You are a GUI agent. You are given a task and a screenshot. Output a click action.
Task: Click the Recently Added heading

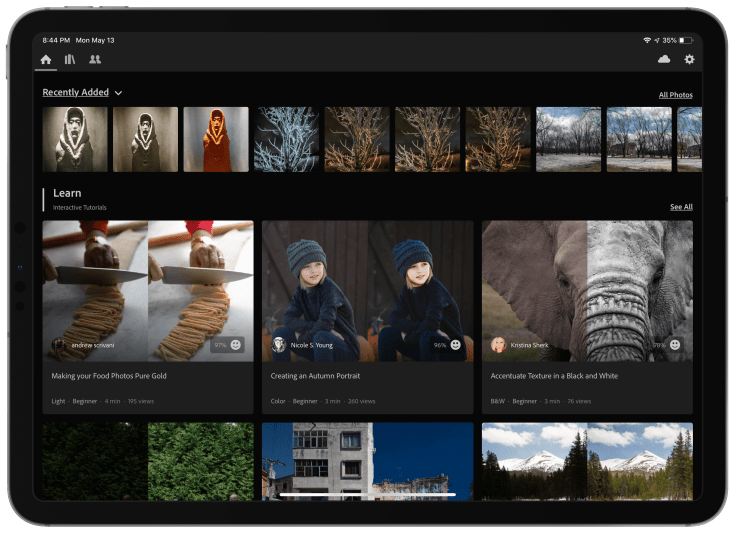click(x=76, y=92)
